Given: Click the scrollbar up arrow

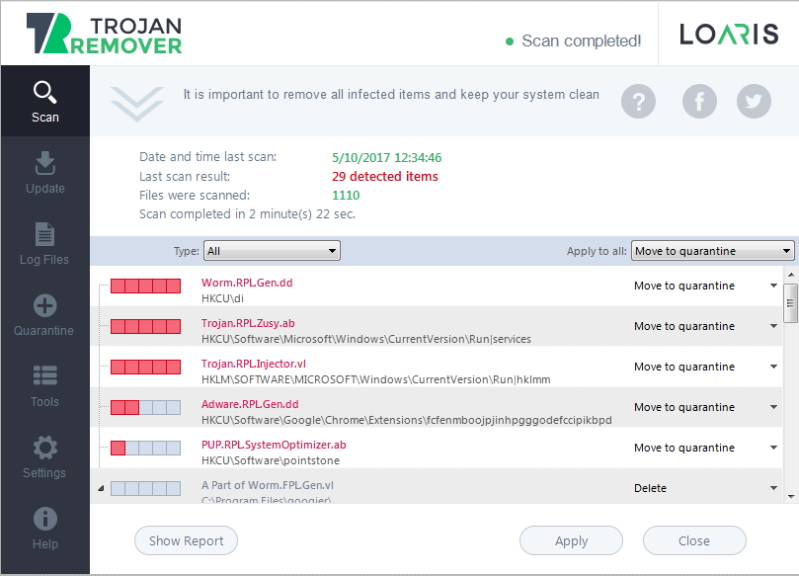Looking at the screenshot, I should pyautogui.click(x=791, y=274).
